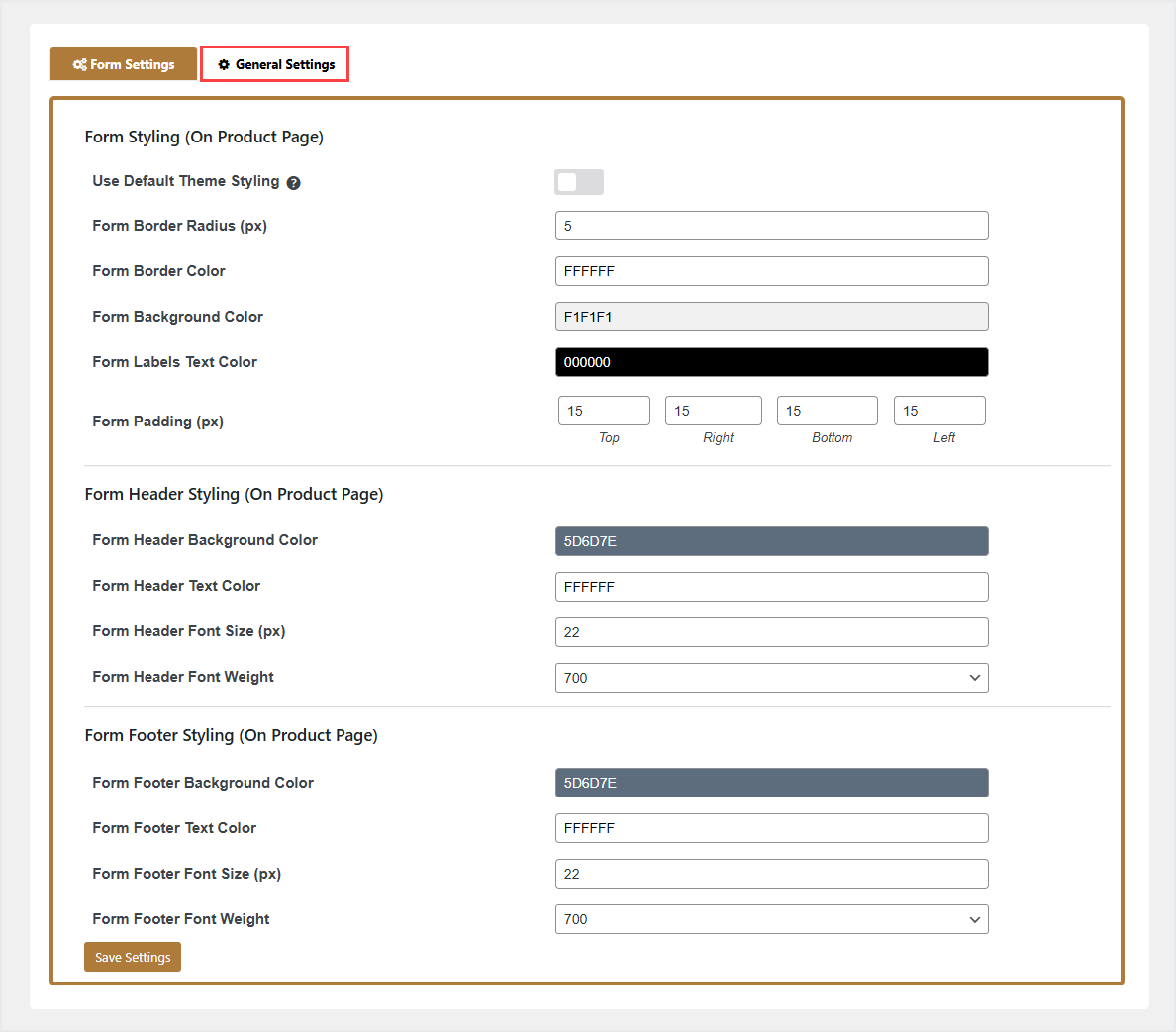Edit the Top padding value
Screen dimensions: 1176x1032
[604, 411]
